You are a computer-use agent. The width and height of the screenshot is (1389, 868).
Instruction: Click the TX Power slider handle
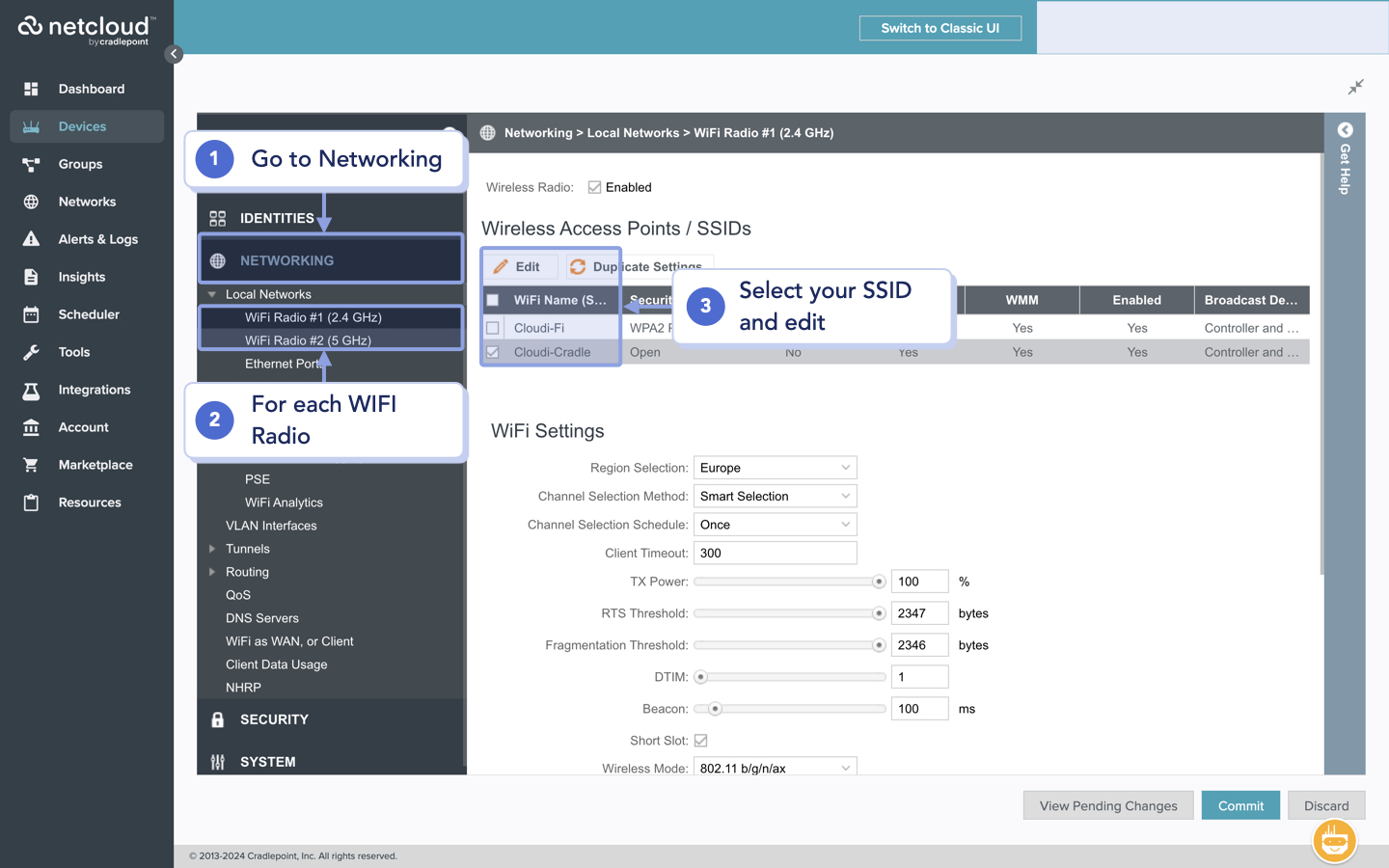click(x=879, y=582)
